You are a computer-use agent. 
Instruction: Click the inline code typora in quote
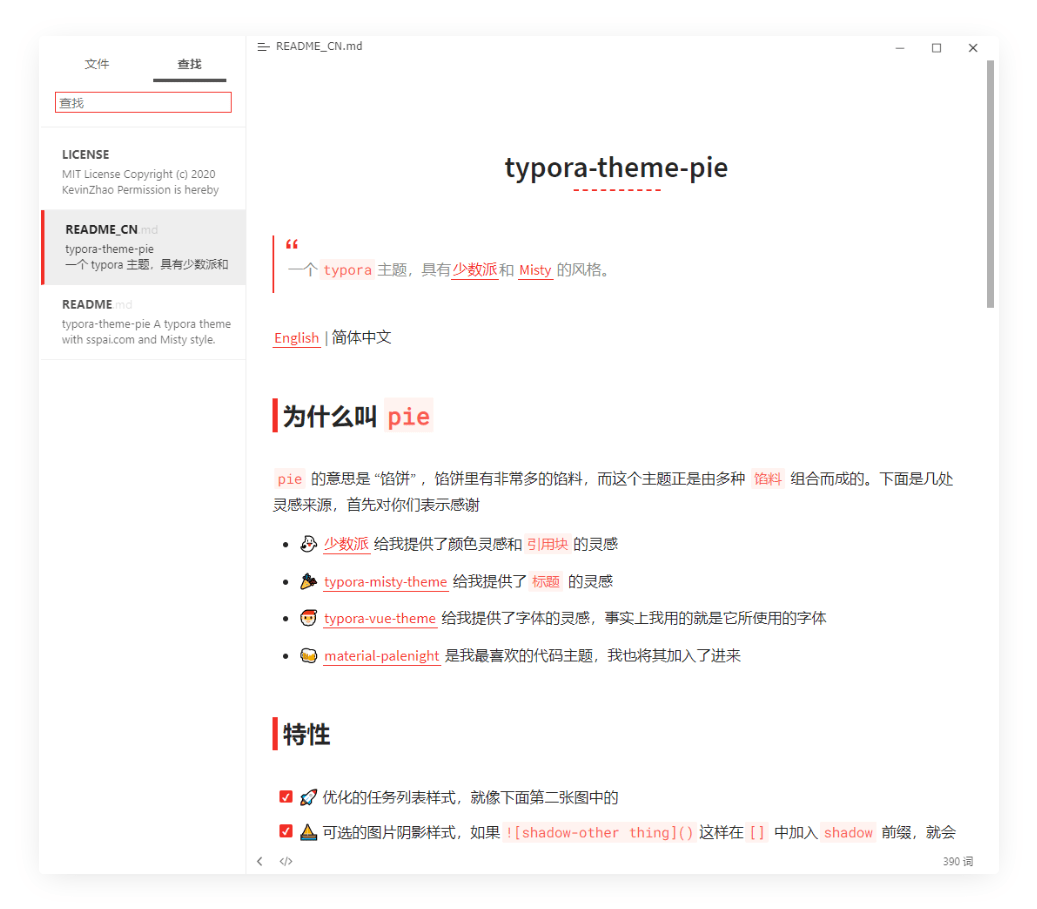(348, 270)
